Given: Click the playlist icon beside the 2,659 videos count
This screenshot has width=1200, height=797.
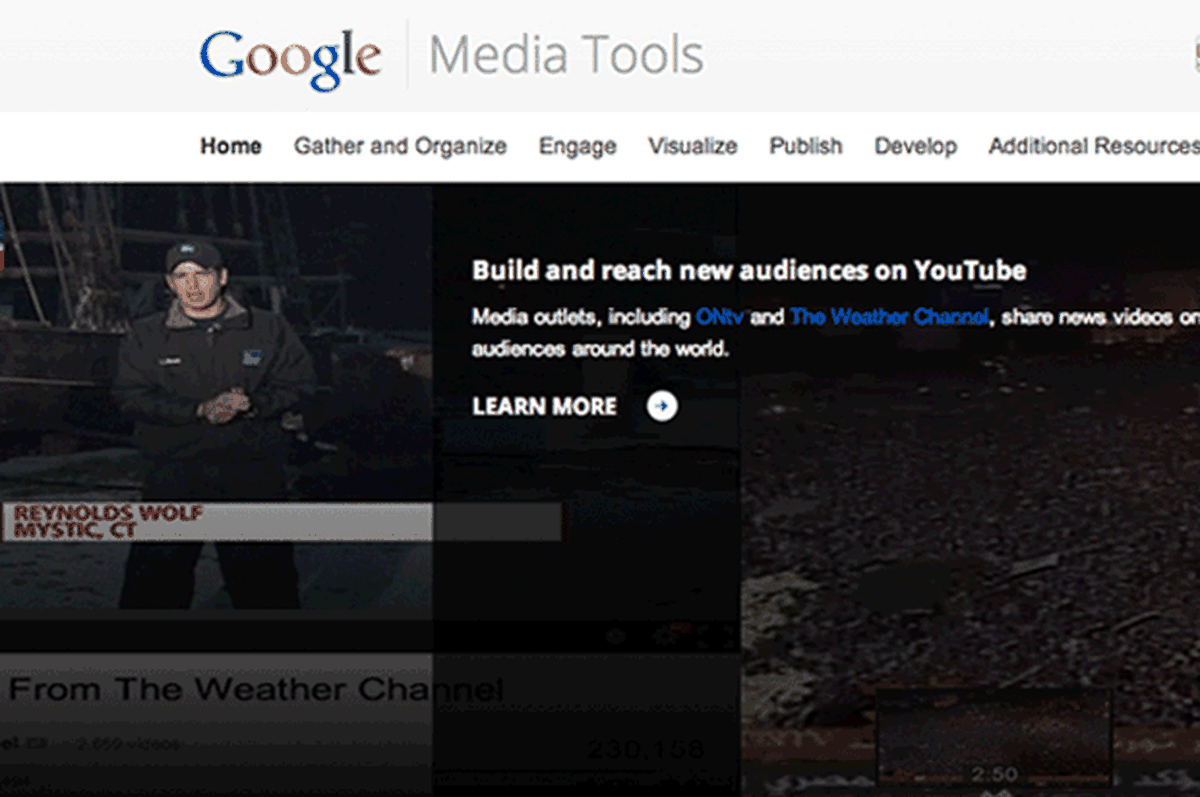Looking at the screenshot, I should (x=37, y=743).
